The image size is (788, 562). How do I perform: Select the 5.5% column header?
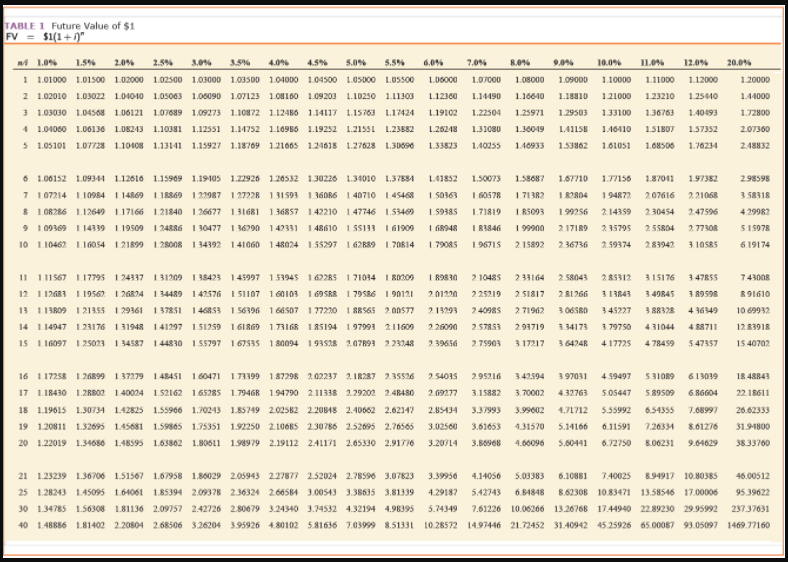tap(395, 63)
